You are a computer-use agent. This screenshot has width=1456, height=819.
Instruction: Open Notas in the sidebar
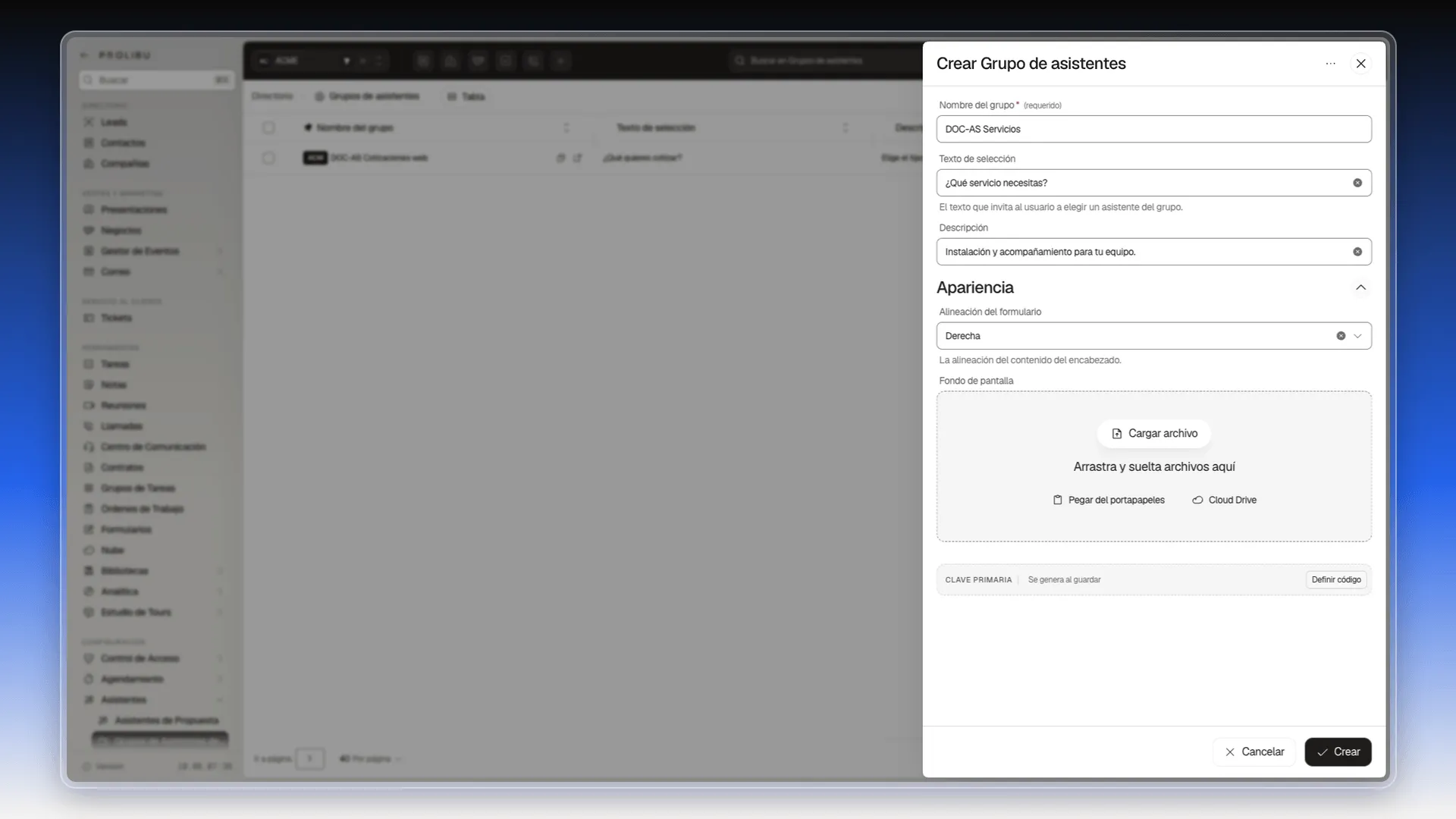click(x=114, y=384)
